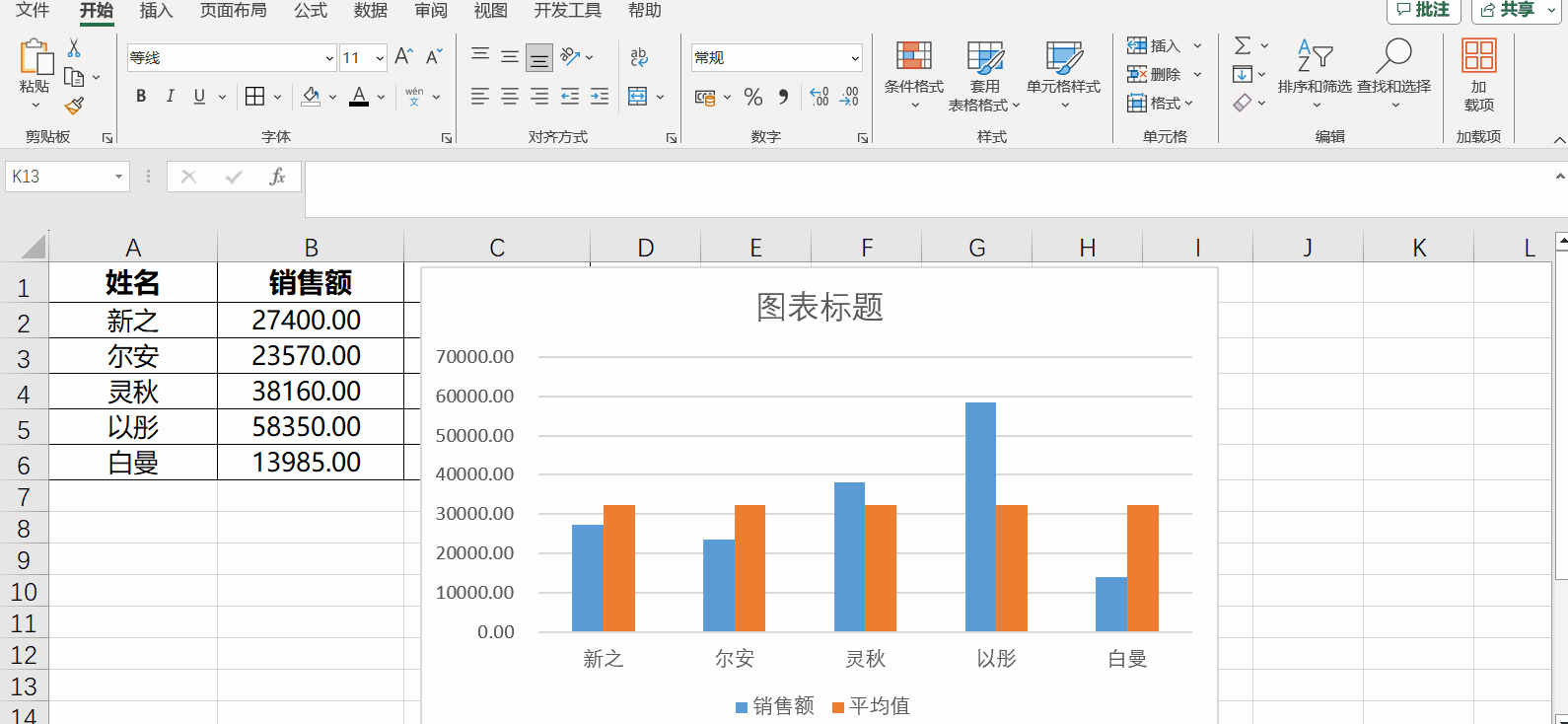Click the 批注 comments button
Image resolution: width=1568 pixels, height=724 pixels.
(x=1423, y=10)
